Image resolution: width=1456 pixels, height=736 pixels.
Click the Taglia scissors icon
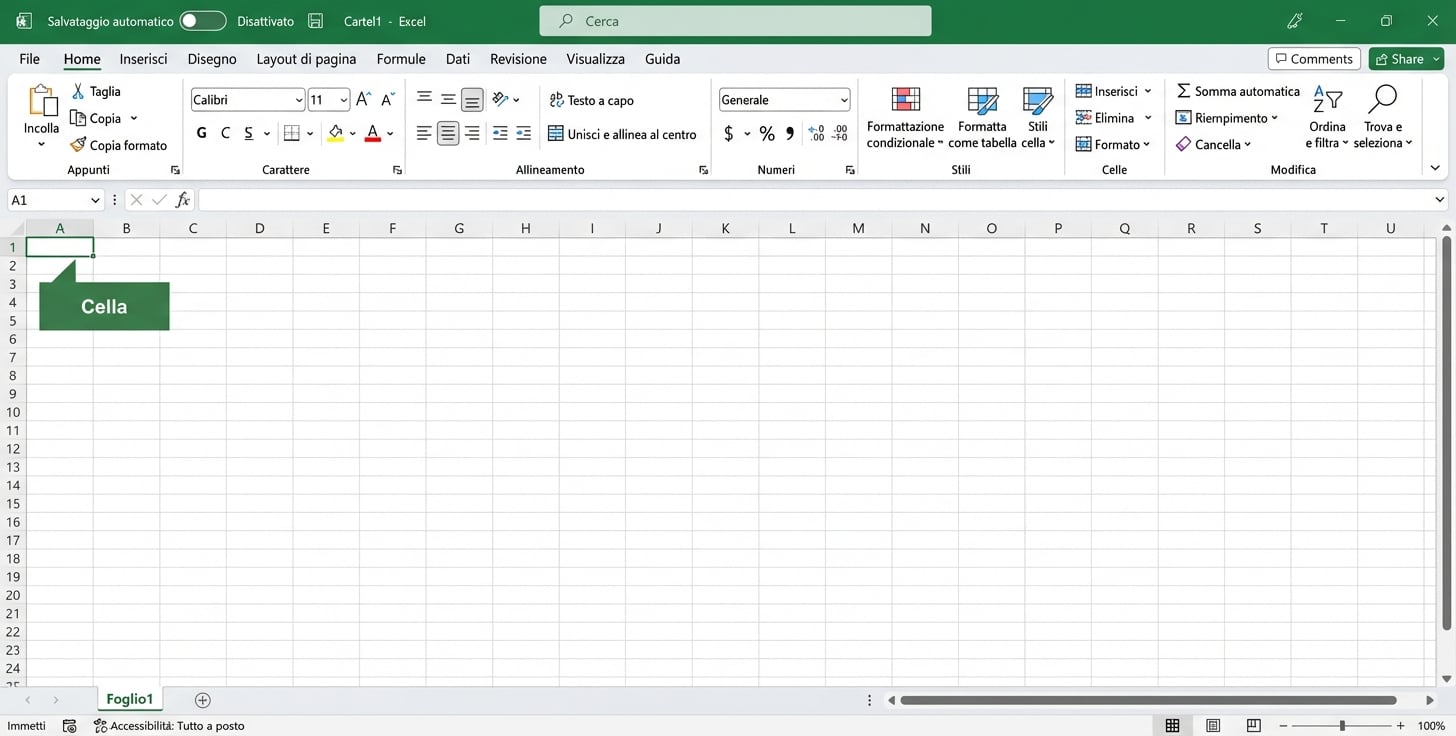click(x=78, y=91)
